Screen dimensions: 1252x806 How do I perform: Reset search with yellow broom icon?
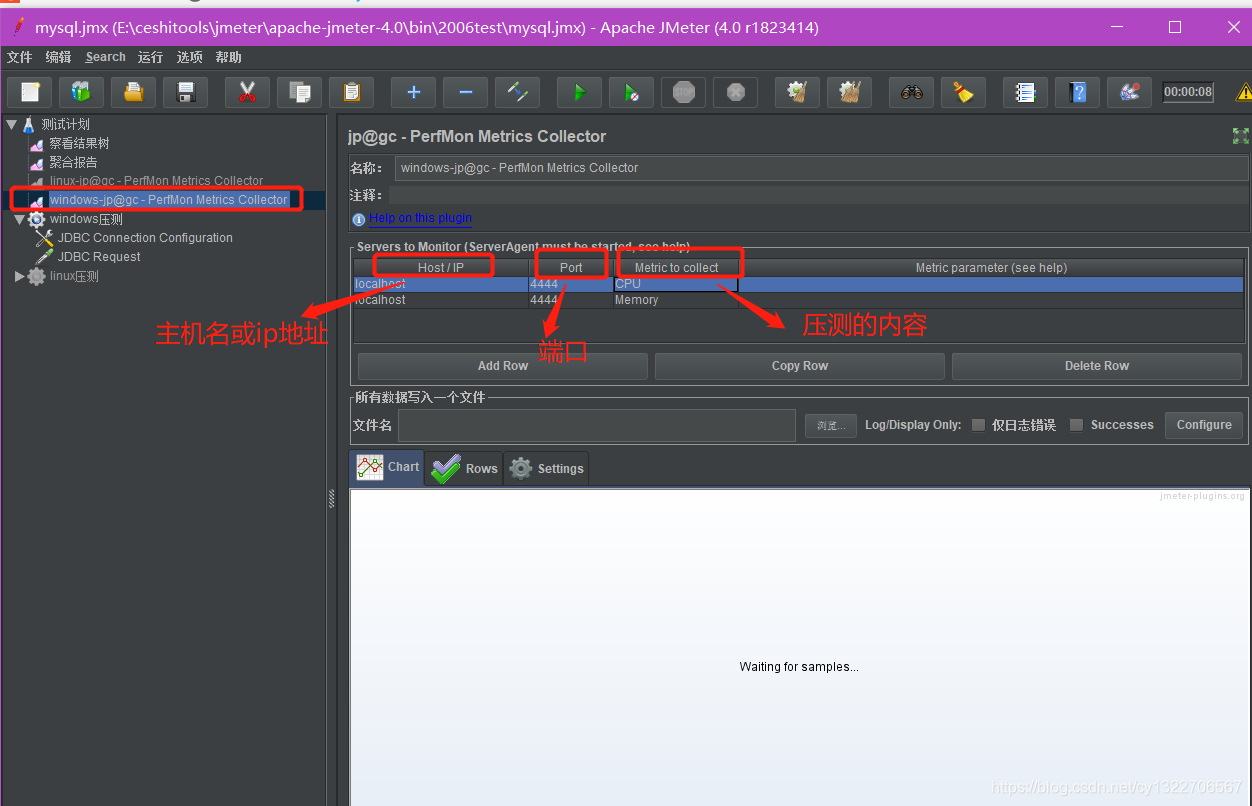tap(964, 92)
